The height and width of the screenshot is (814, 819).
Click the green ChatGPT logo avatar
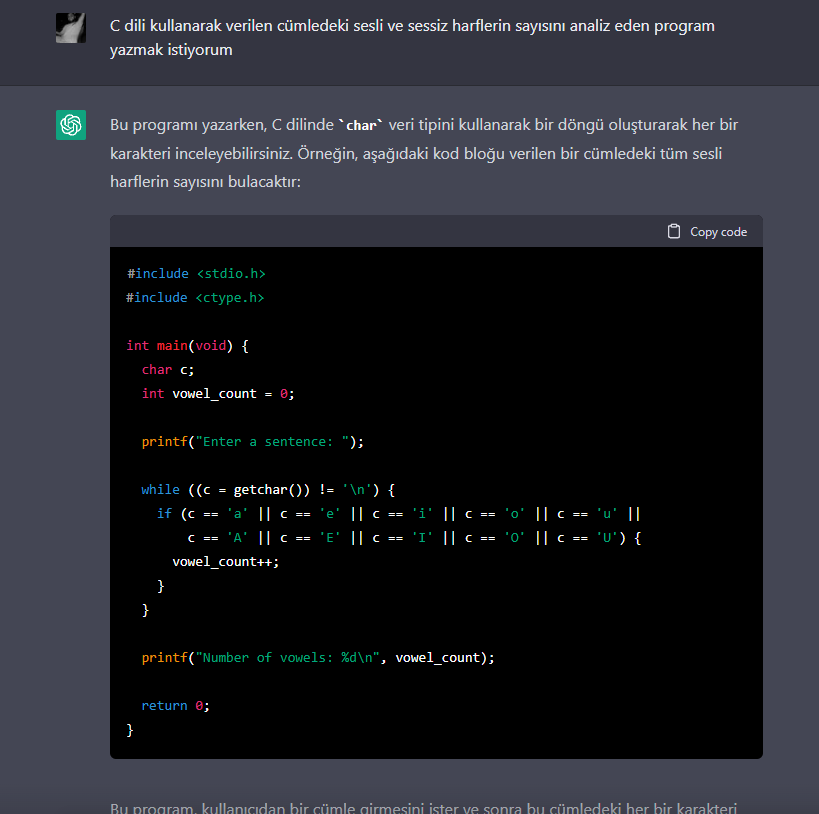(71, 125)
